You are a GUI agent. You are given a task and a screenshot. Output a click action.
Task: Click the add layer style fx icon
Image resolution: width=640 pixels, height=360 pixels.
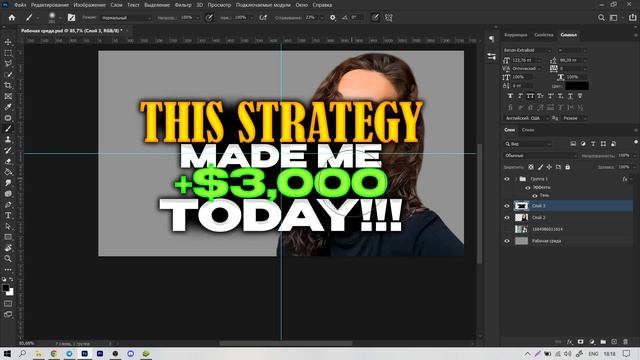pyautogui.click(x=569, y=342)
